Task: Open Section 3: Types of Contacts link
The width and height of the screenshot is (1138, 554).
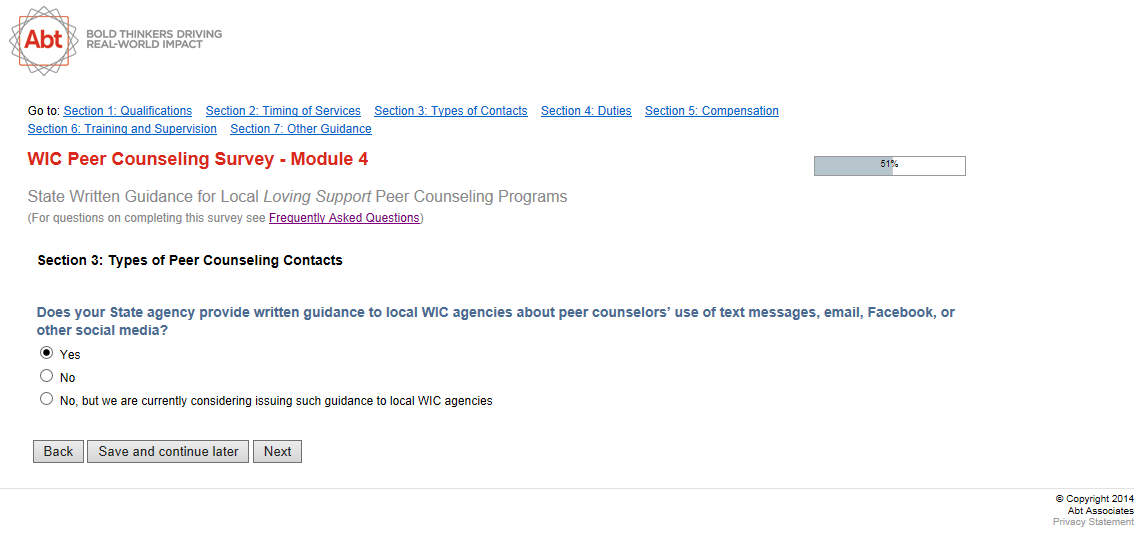Action: pos(450,111)
